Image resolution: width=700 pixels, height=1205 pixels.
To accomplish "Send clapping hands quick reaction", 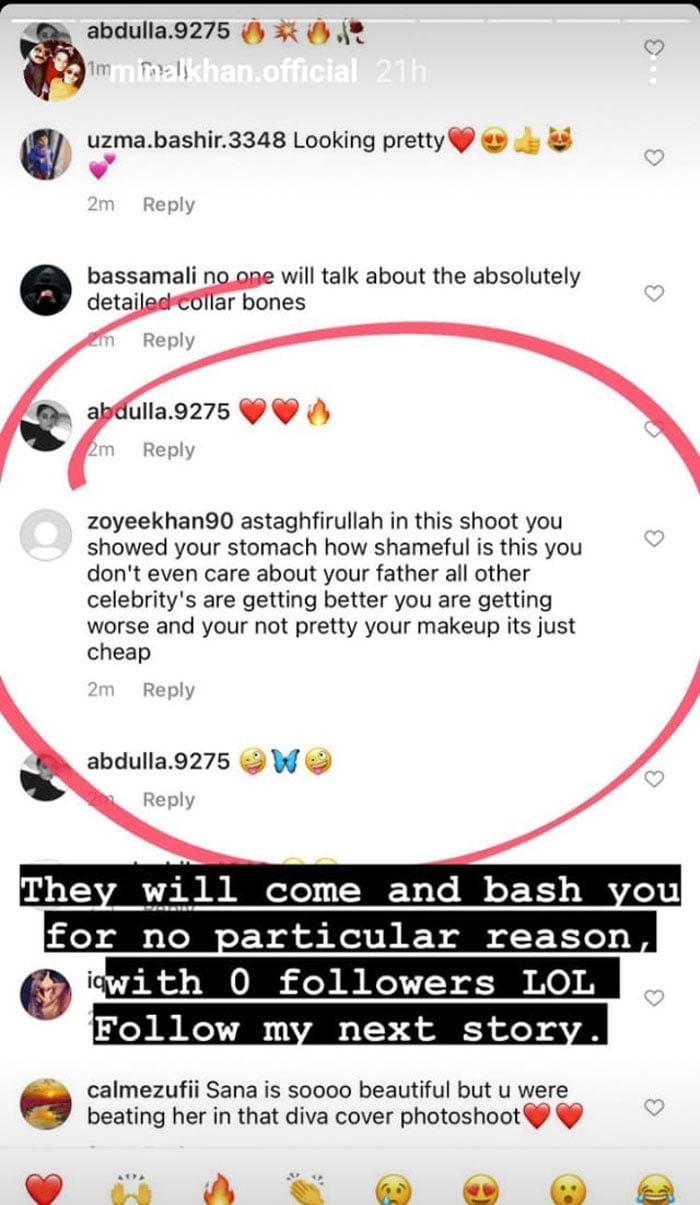I will click(x=306, y=1188).
